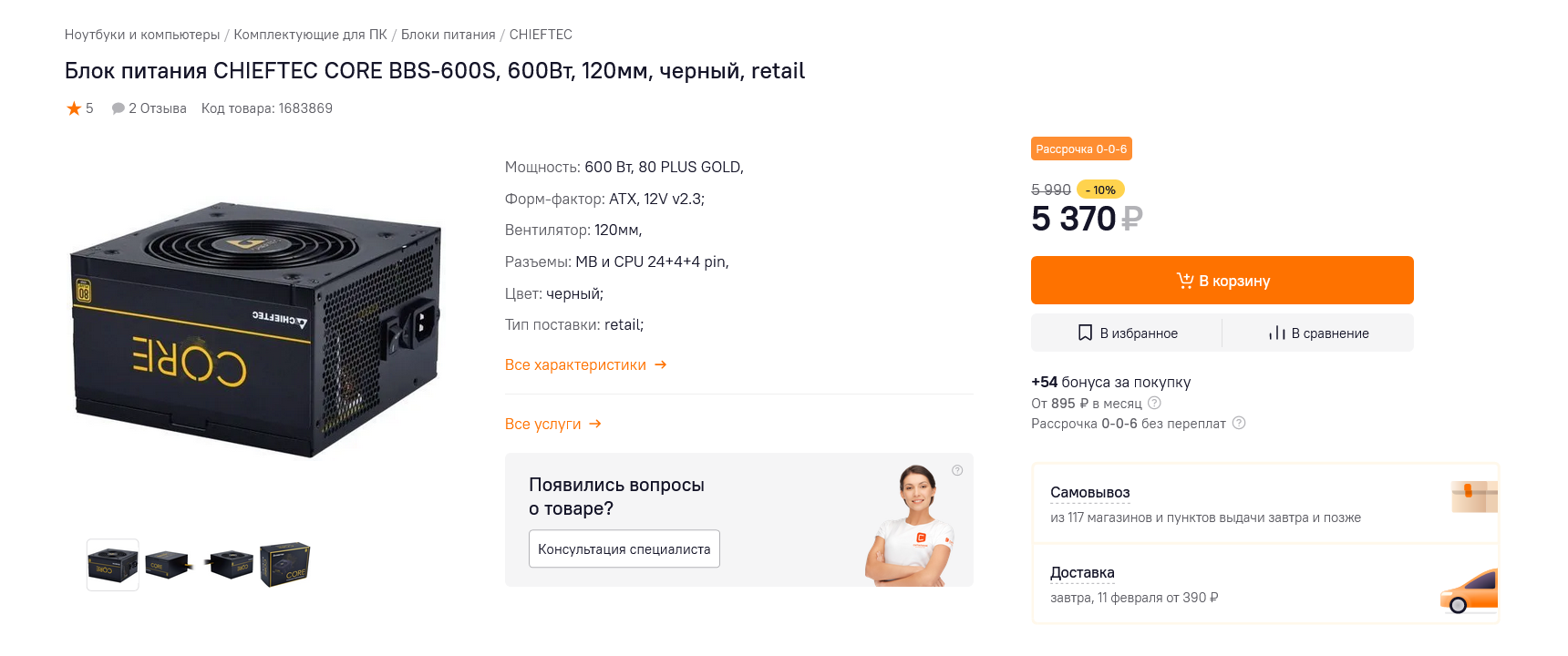Screen dimensions: 1568x656
Task: Click the help icon in consultation banner
Action: [x=957, y=470]
